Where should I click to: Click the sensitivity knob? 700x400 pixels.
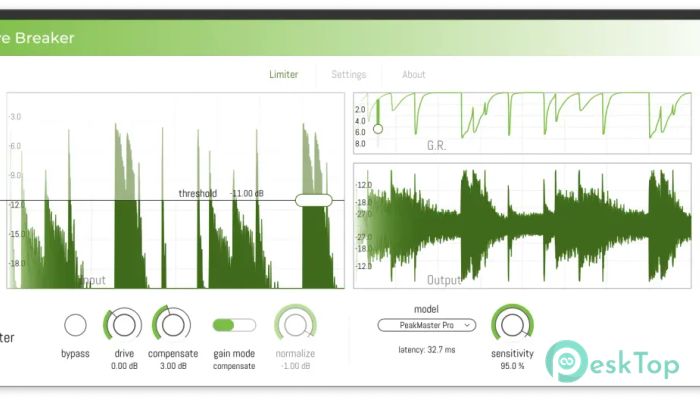pyautogui.click(x=512, y=324)
